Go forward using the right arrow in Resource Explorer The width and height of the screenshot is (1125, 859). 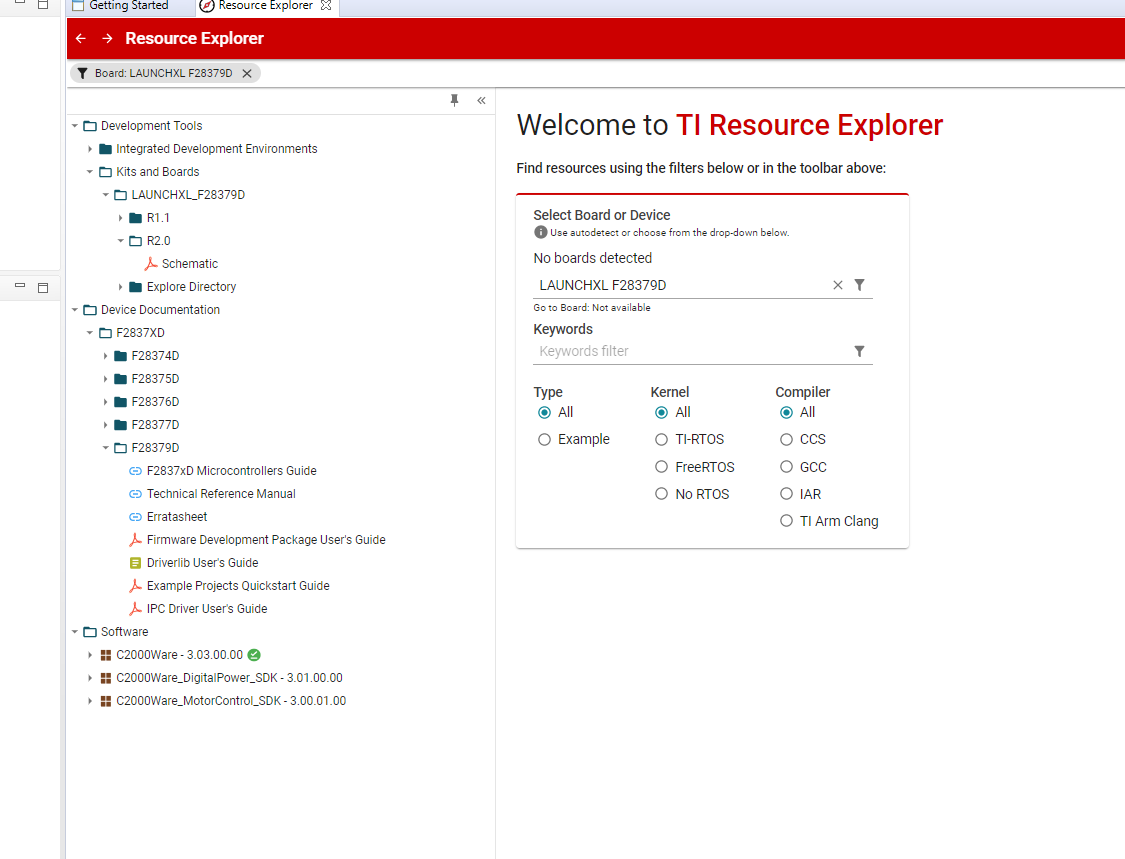[x=107, y=38]
